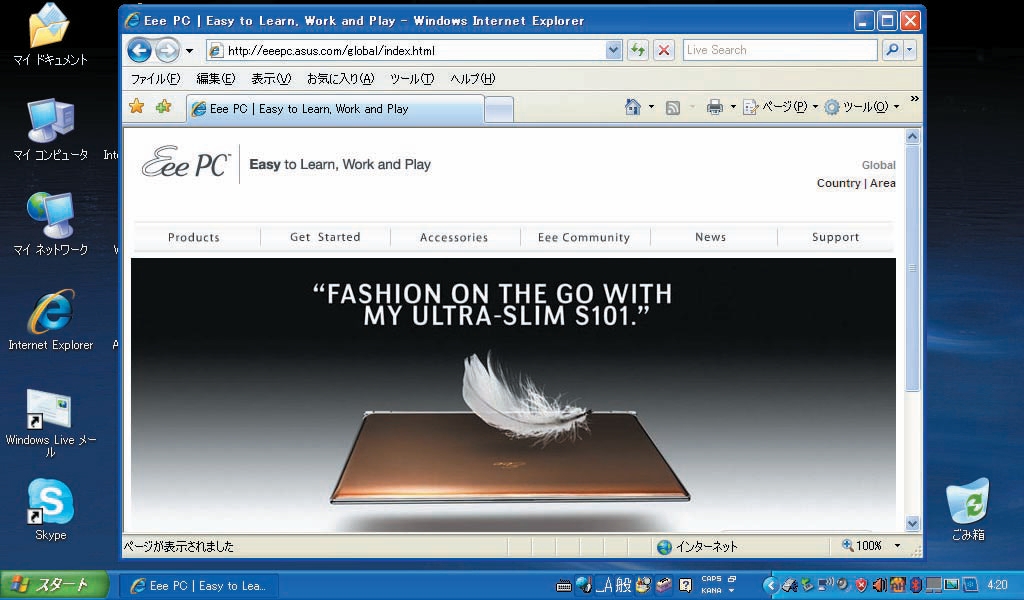This screenshot has height=600, width=1024.
Task: Click the RSS feeds icon
Action: pos(673,108)
